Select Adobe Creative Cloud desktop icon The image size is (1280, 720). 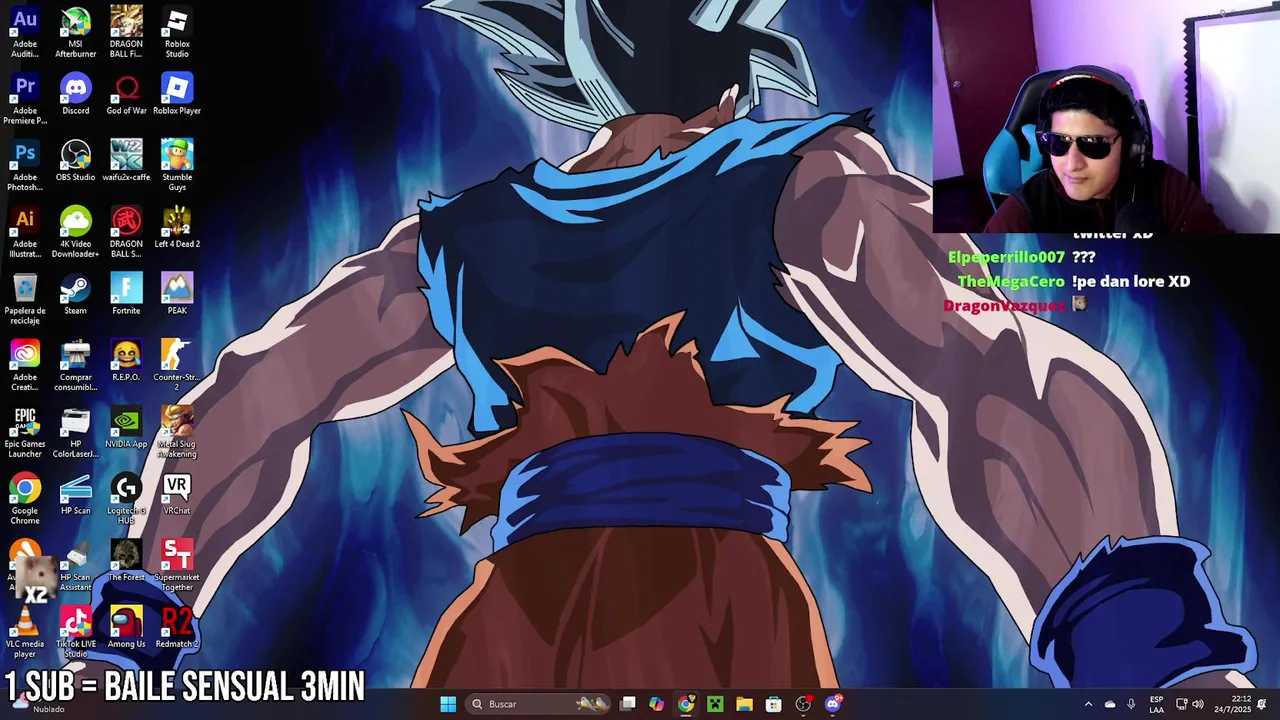click(25, 366)
